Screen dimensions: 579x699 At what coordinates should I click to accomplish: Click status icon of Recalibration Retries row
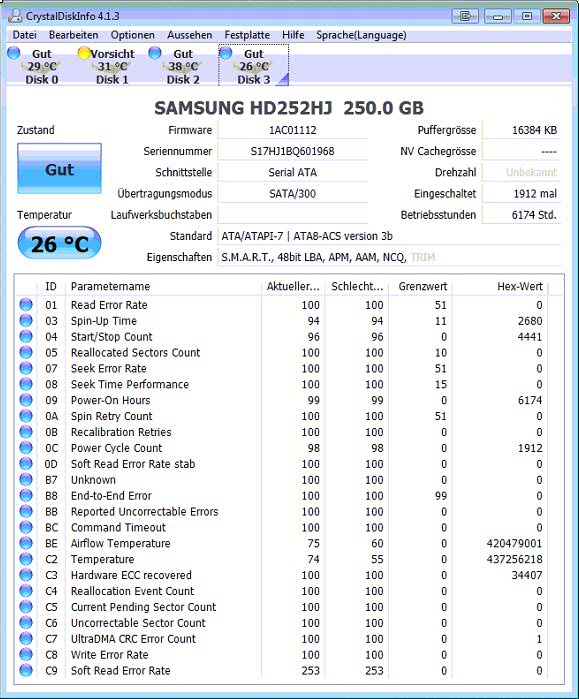click(26, 432)
